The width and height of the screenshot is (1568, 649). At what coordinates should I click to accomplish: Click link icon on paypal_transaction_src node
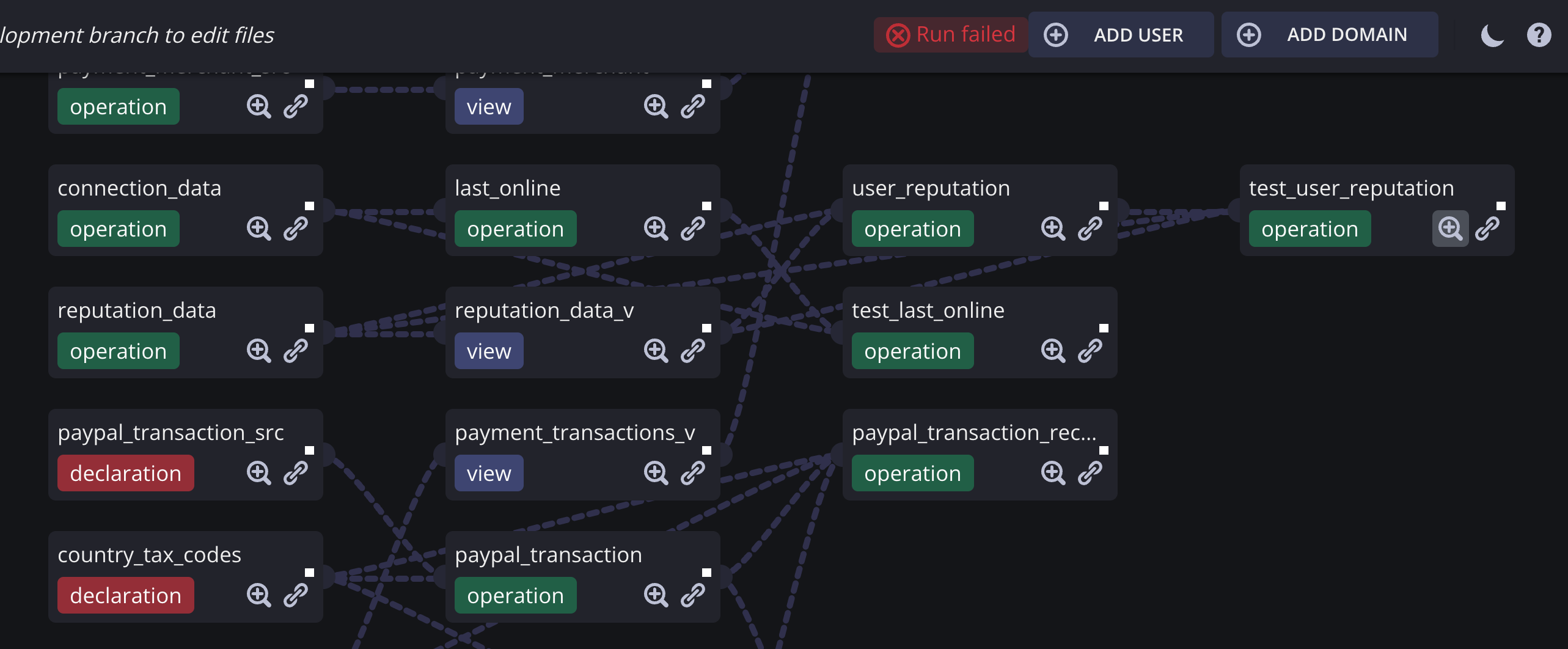pyautogui.click(x=295, y=473)
